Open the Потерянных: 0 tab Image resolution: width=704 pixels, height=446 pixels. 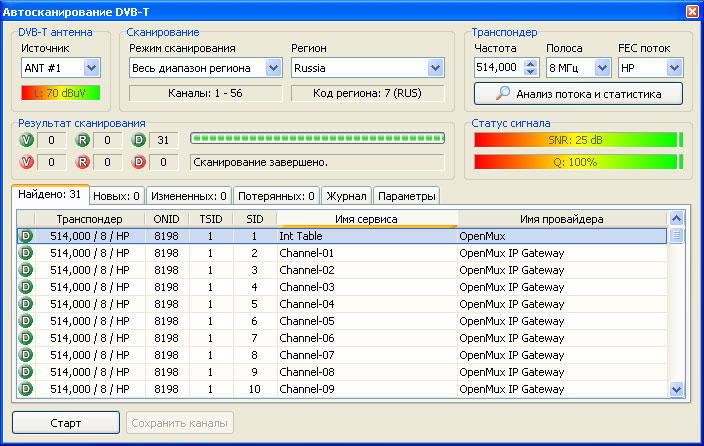pos(276,196)
